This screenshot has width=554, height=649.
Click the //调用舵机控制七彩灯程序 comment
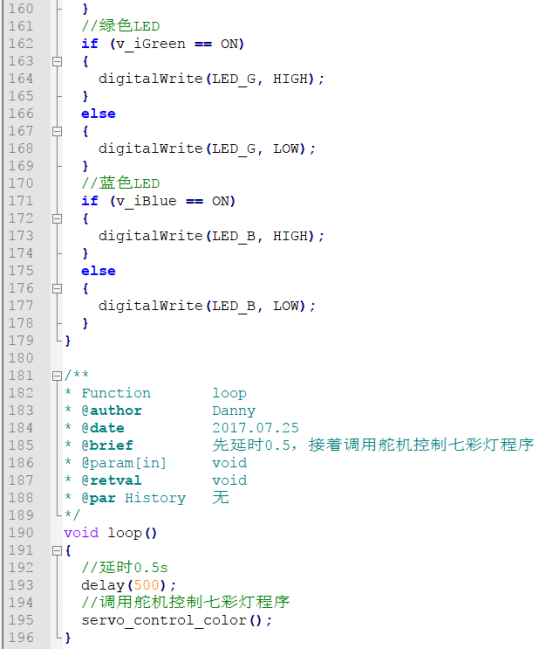coord(185,602)
